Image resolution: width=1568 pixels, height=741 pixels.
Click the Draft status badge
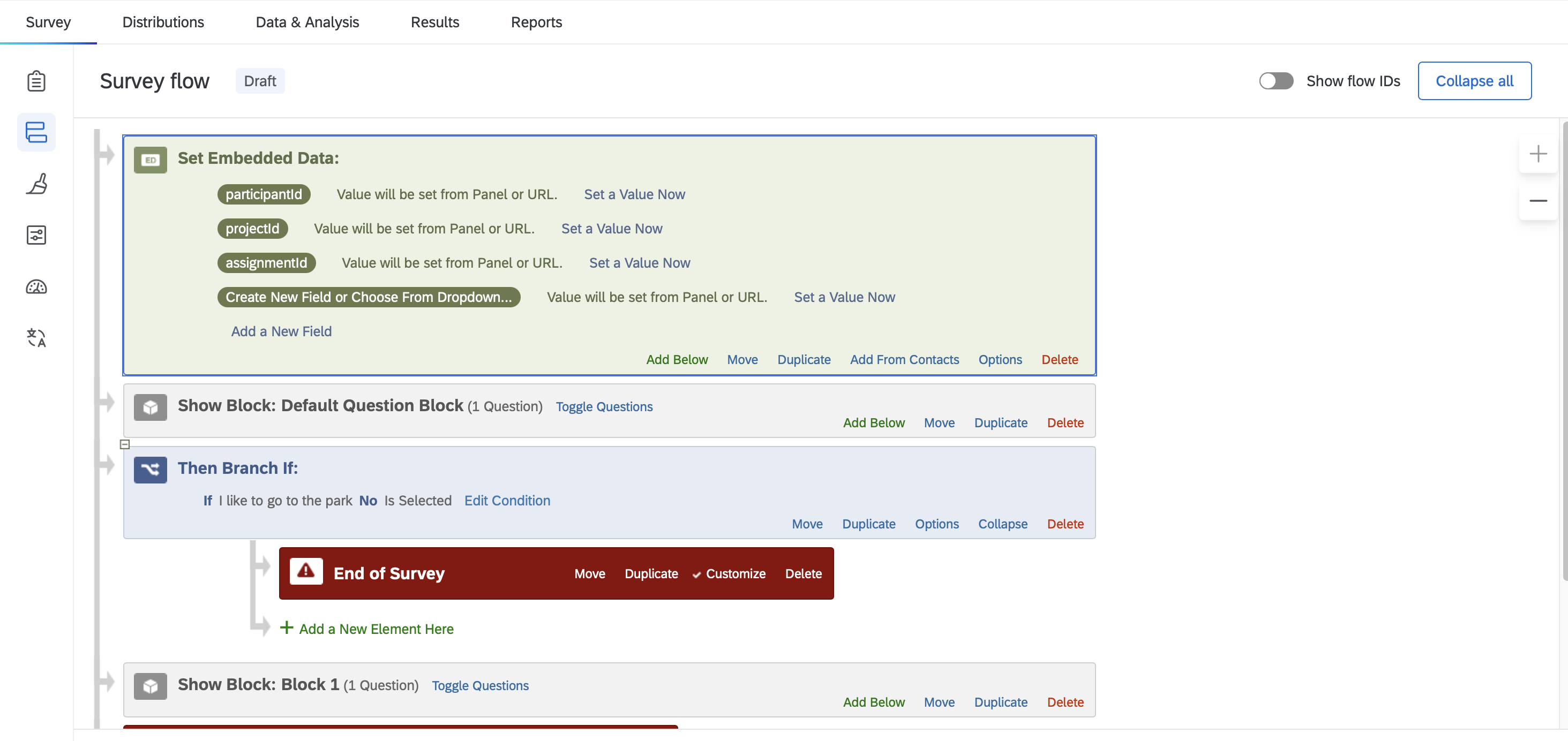pos(260,81)
